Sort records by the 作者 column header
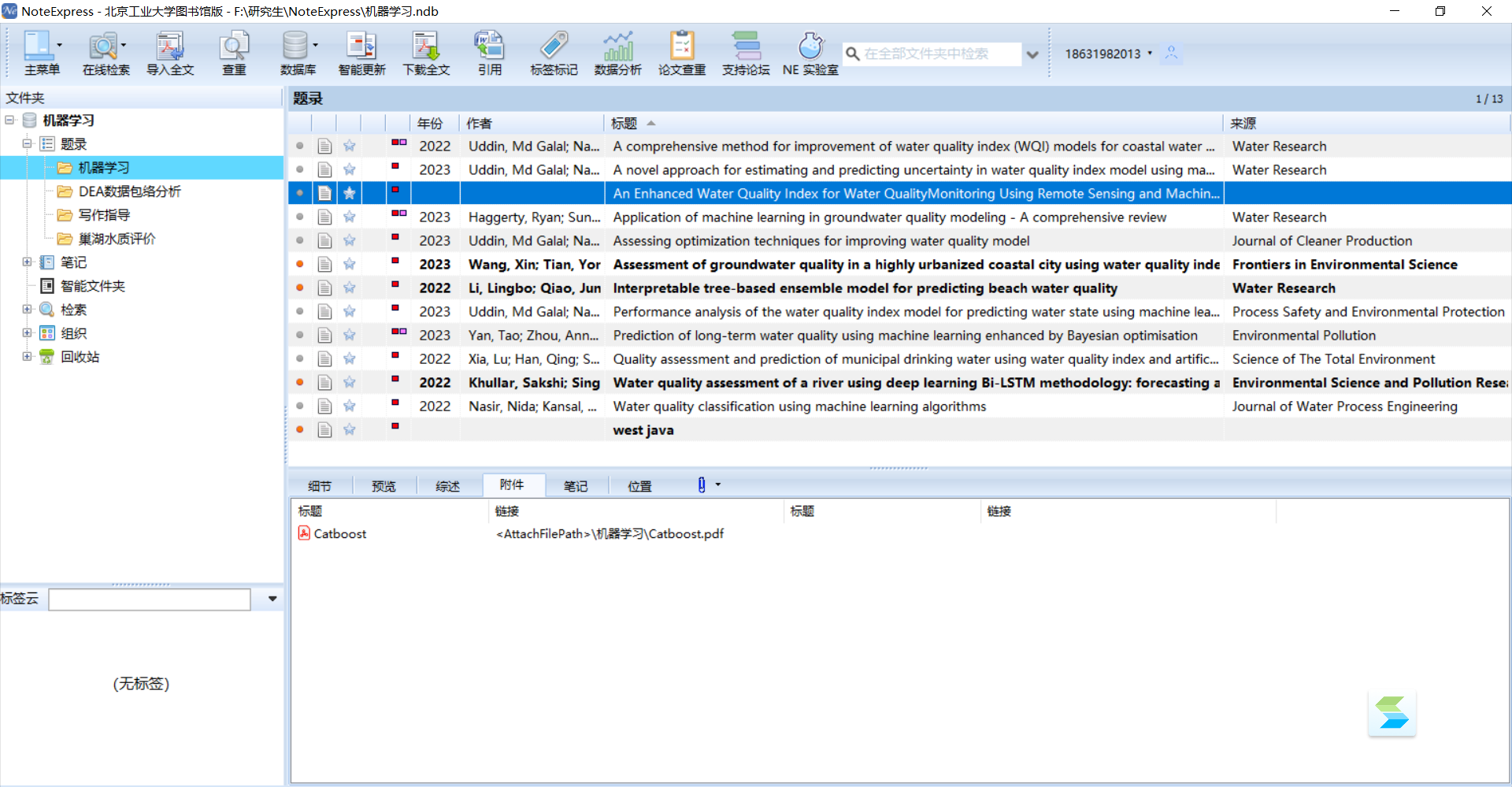The height and width of the screenshot is (787, 1512). [x=532, y=123]
